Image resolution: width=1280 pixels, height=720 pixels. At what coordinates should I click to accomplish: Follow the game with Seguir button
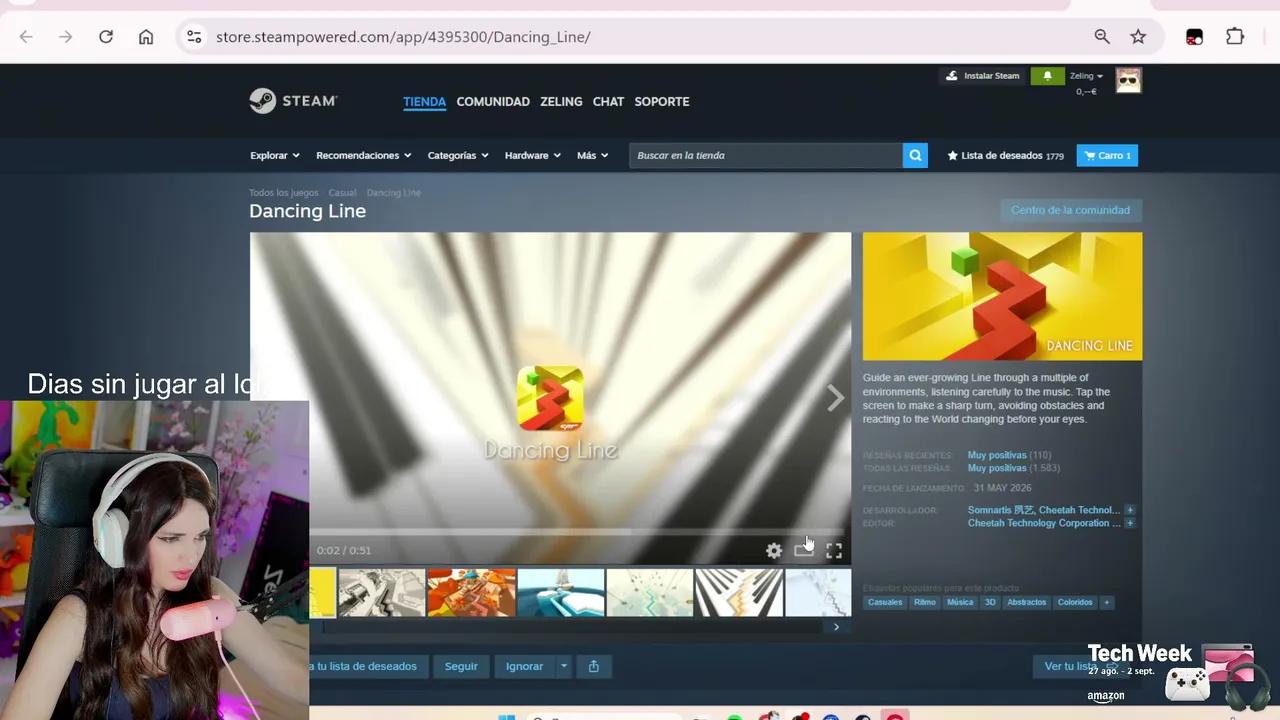(x=461, y=666)
